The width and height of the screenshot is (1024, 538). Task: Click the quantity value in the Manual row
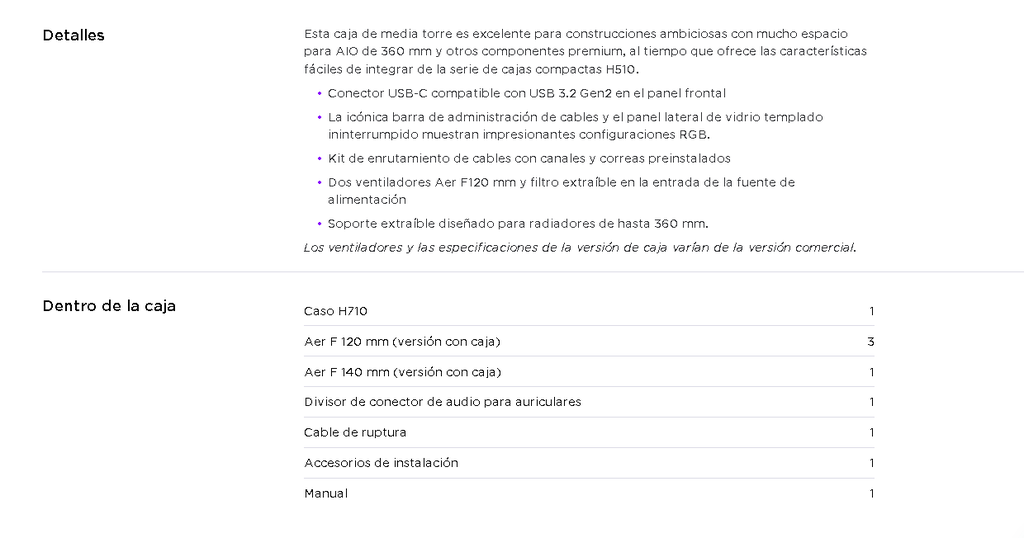point(871,493)
